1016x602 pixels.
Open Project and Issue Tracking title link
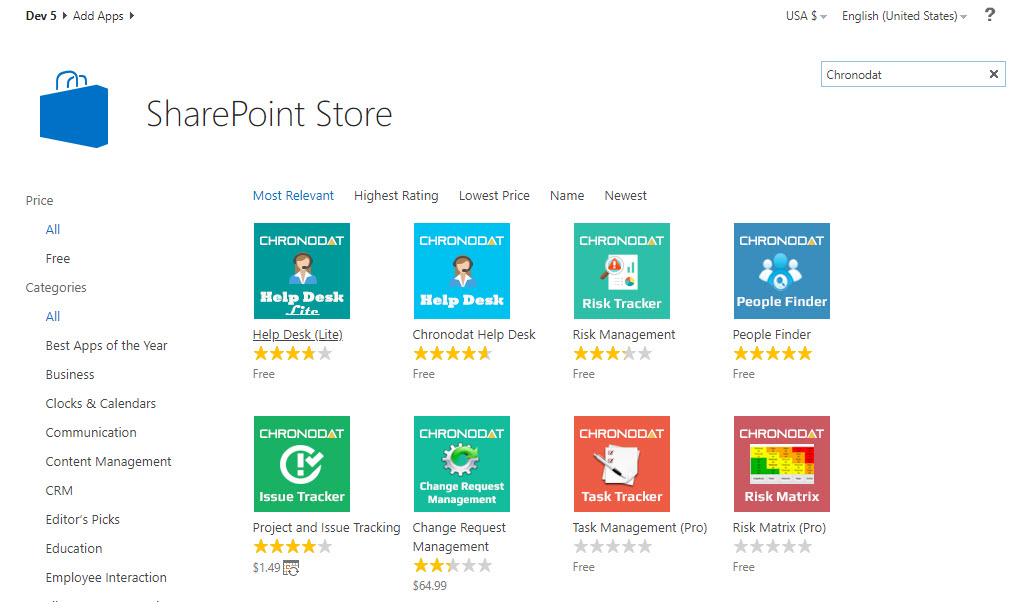pos(326,527)
